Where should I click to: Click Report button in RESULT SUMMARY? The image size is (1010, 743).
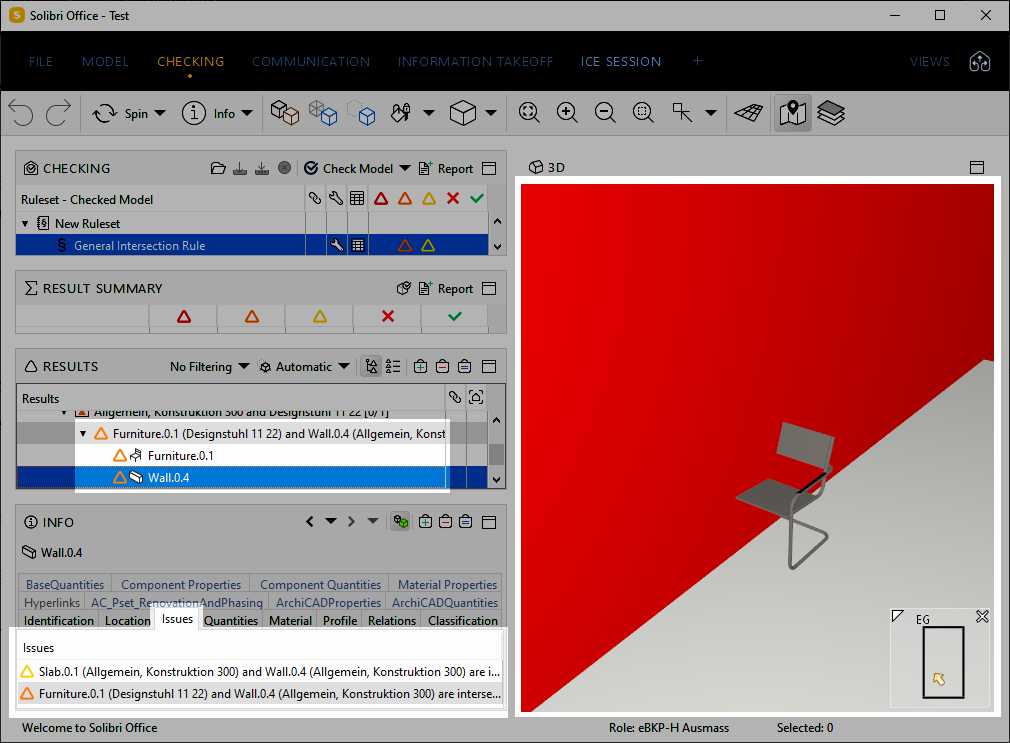pyautogui.click(x=446, y=289)
